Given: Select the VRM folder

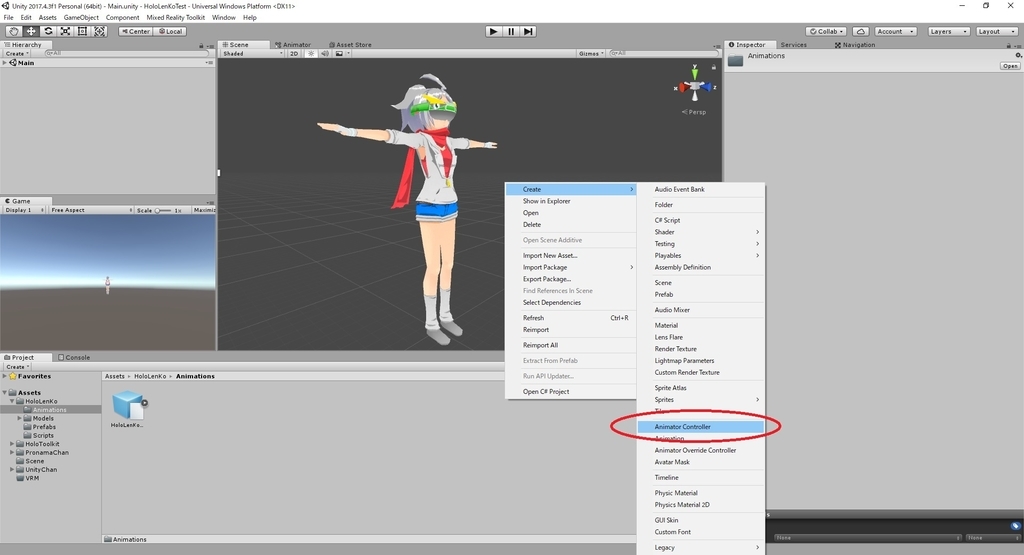Looking at the screenshot, I should coord(32,478).
